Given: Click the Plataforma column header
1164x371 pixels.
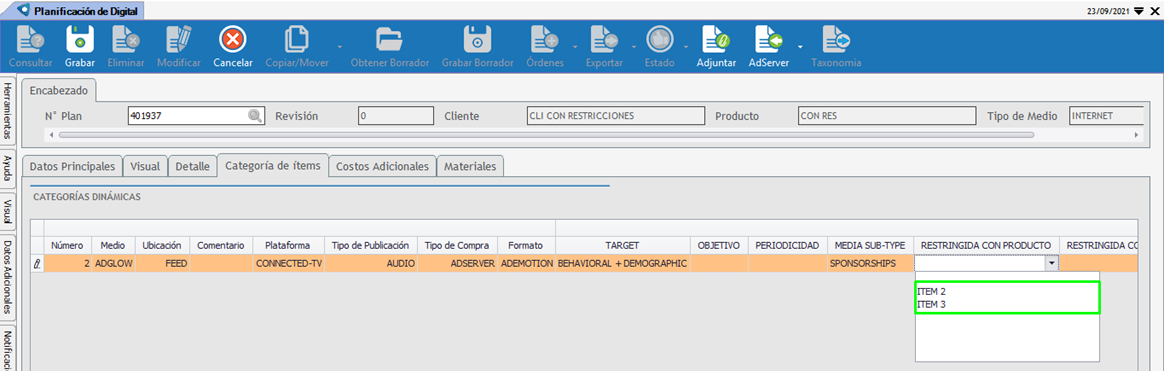Looking at the screenshot, I should [x=289, y=245].
